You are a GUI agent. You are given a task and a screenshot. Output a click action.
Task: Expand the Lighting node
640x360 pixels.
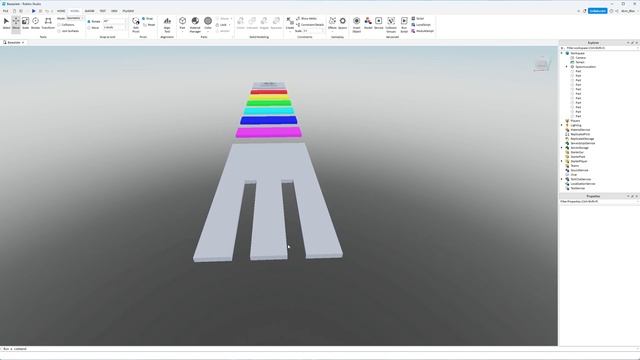click(x=562, y=125)
